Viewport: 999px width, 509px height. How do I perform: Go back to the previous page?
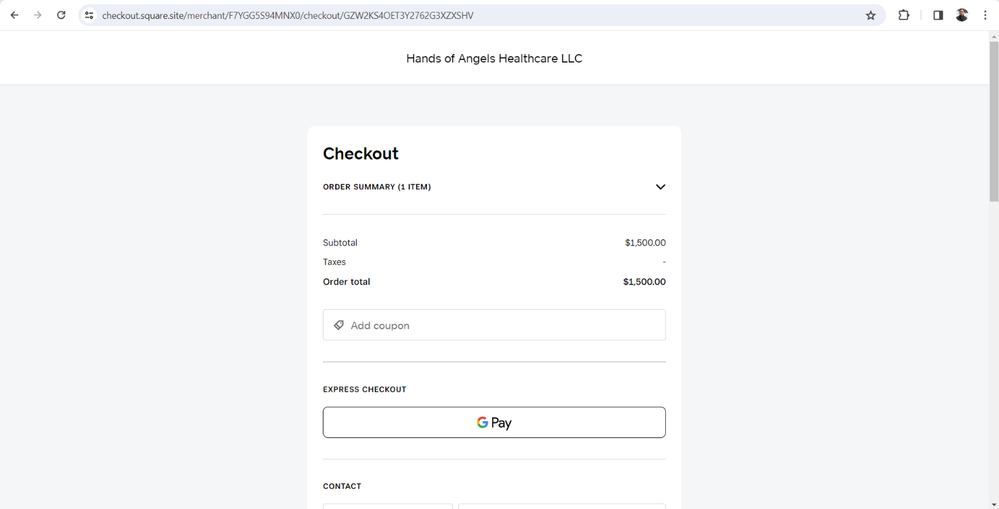[x=14, y=15]
